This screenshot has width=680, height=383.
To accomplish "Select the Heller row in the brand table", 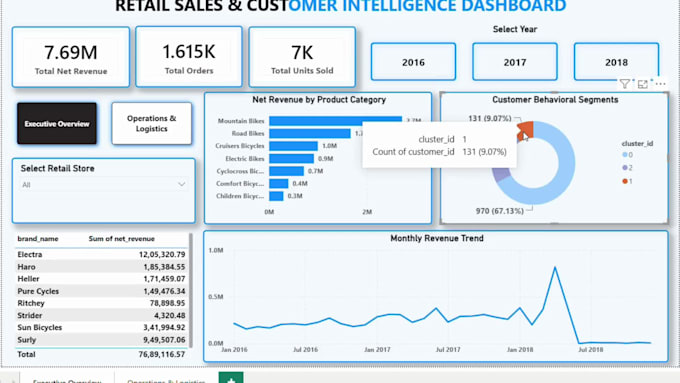I will 101,278.
